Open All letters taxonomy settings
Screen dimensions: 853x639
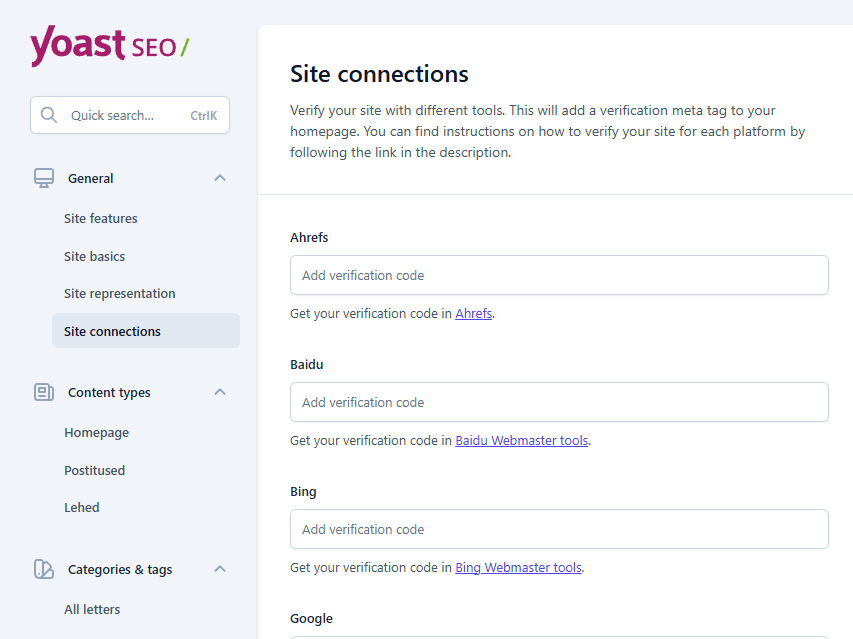point(92,609)
